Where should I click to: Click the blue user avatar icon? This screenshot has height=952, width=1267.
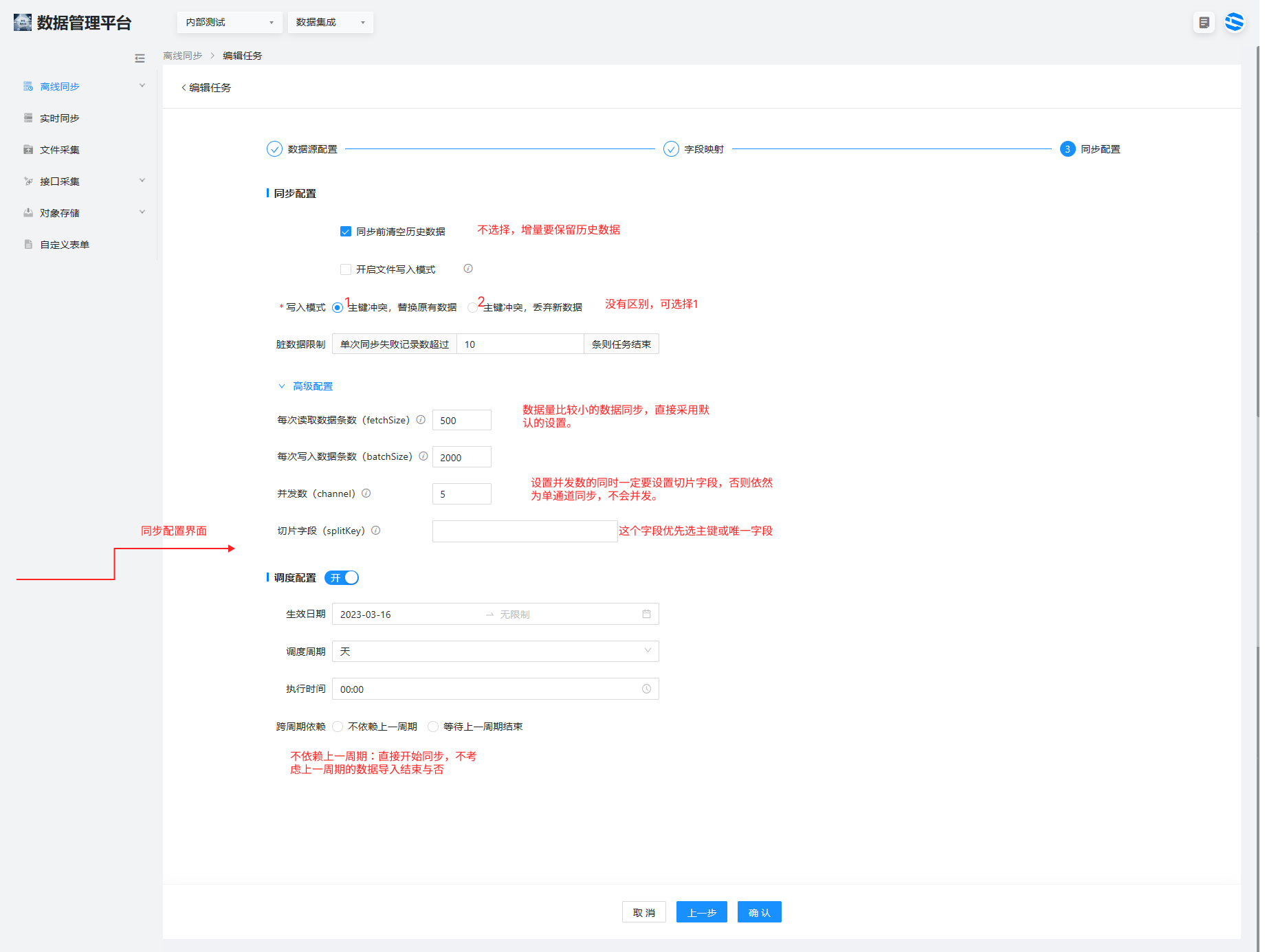click(1234, 22)
